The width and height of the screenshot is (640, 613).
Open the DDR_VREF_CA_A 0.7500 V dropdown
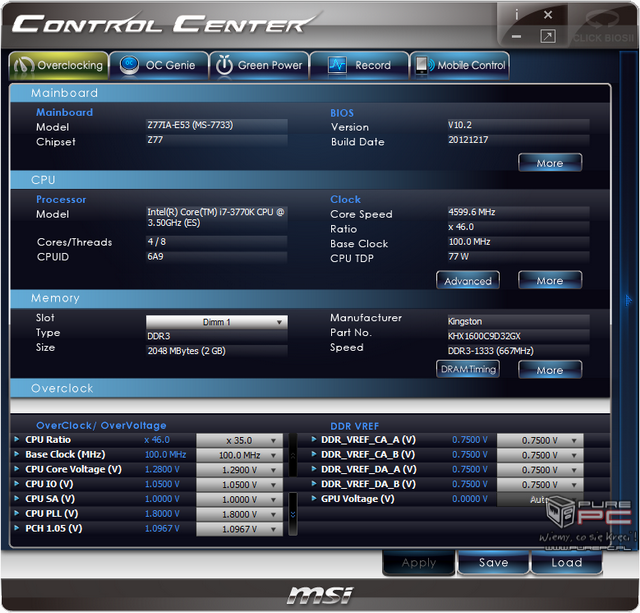point(540,440)
